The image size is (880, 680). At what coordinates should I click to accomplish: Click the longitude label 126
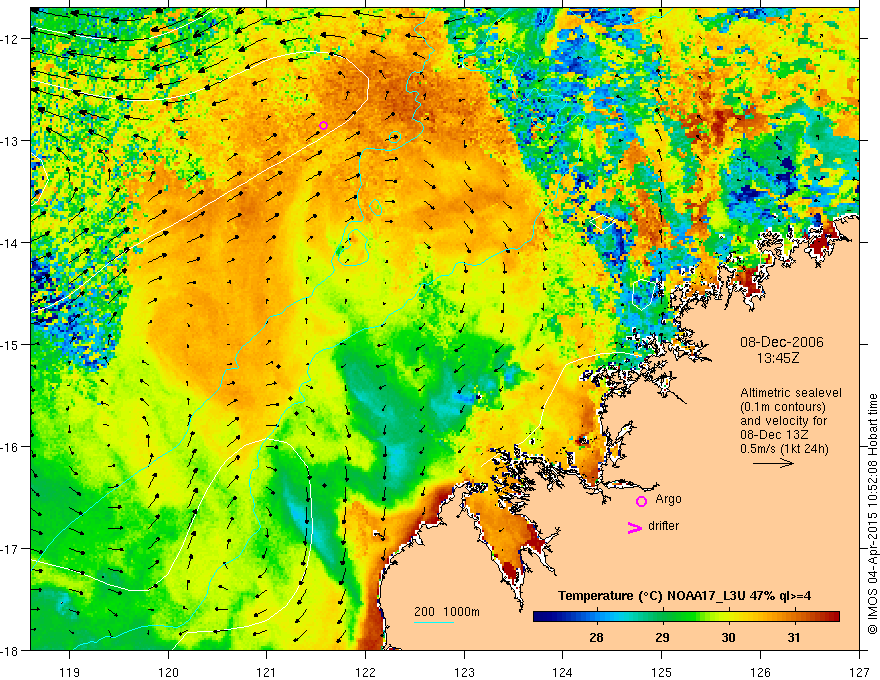[x=760, y=672]
